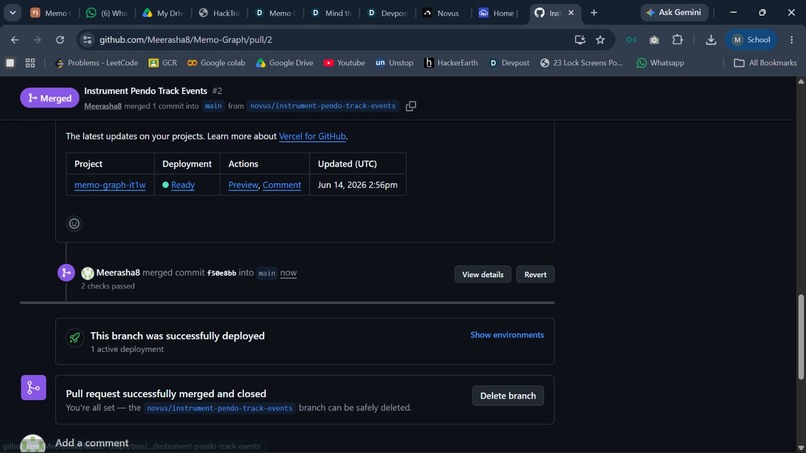Go back to the previous page
This screenshot has width=806, height=453.
coord(14,40)
